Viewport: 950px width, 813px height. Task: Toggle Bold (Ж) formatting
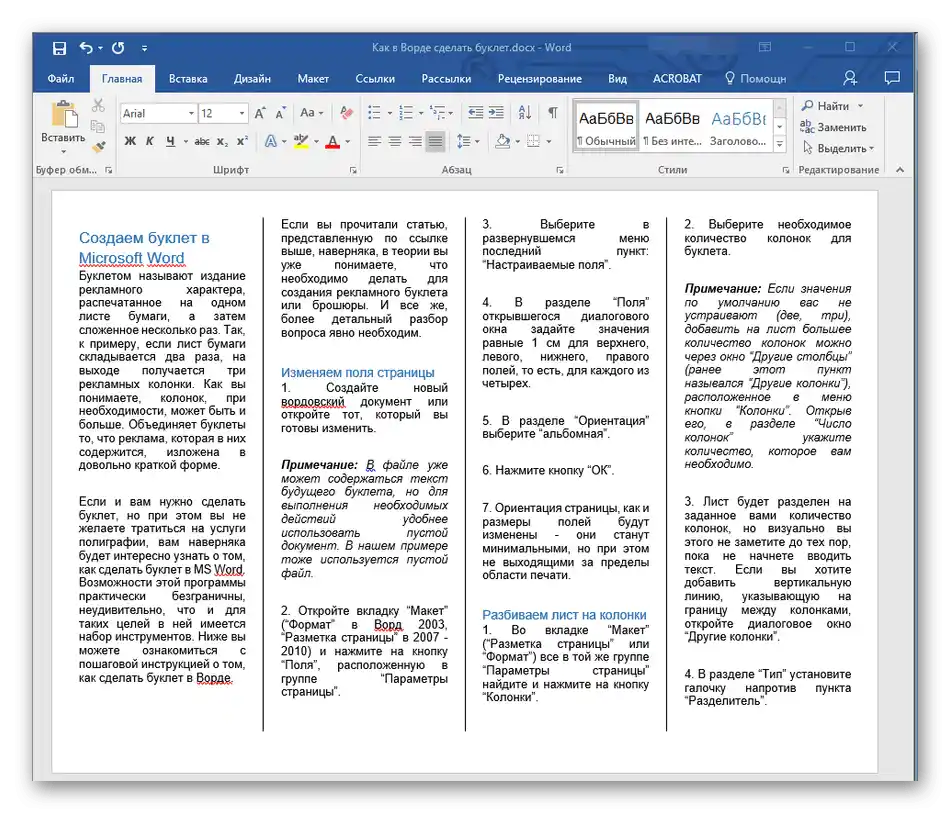[x=130, y=142]
